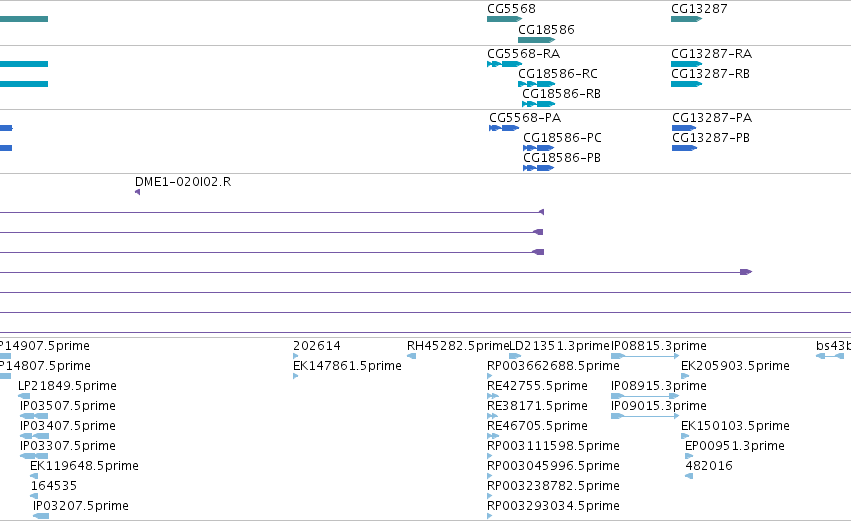The width and height of the screenshot is (851, 521).
Task: Open EST label RE42755.5prime
Action: click(537, 386)
